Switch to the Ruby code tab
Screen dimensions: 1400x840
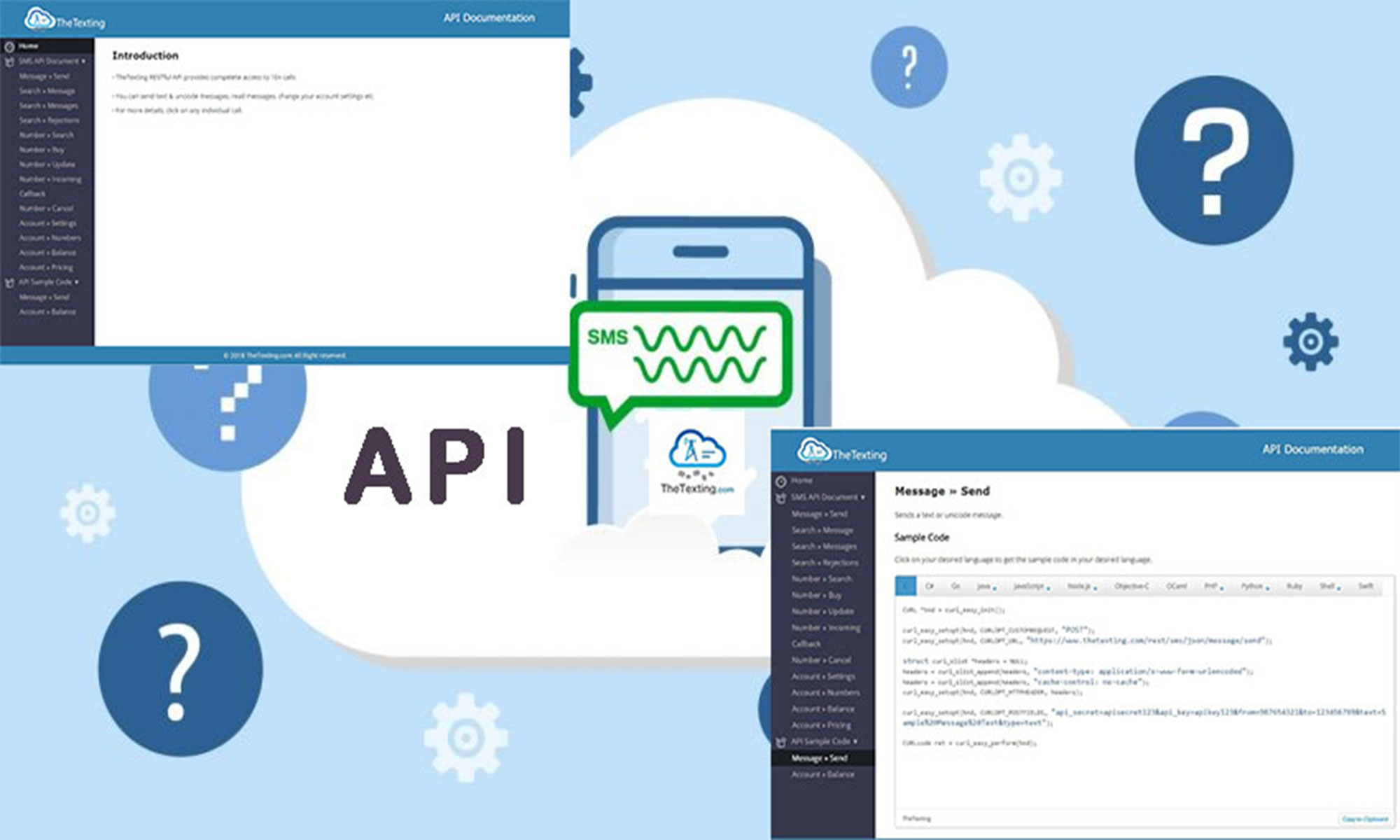[1294, 586]
